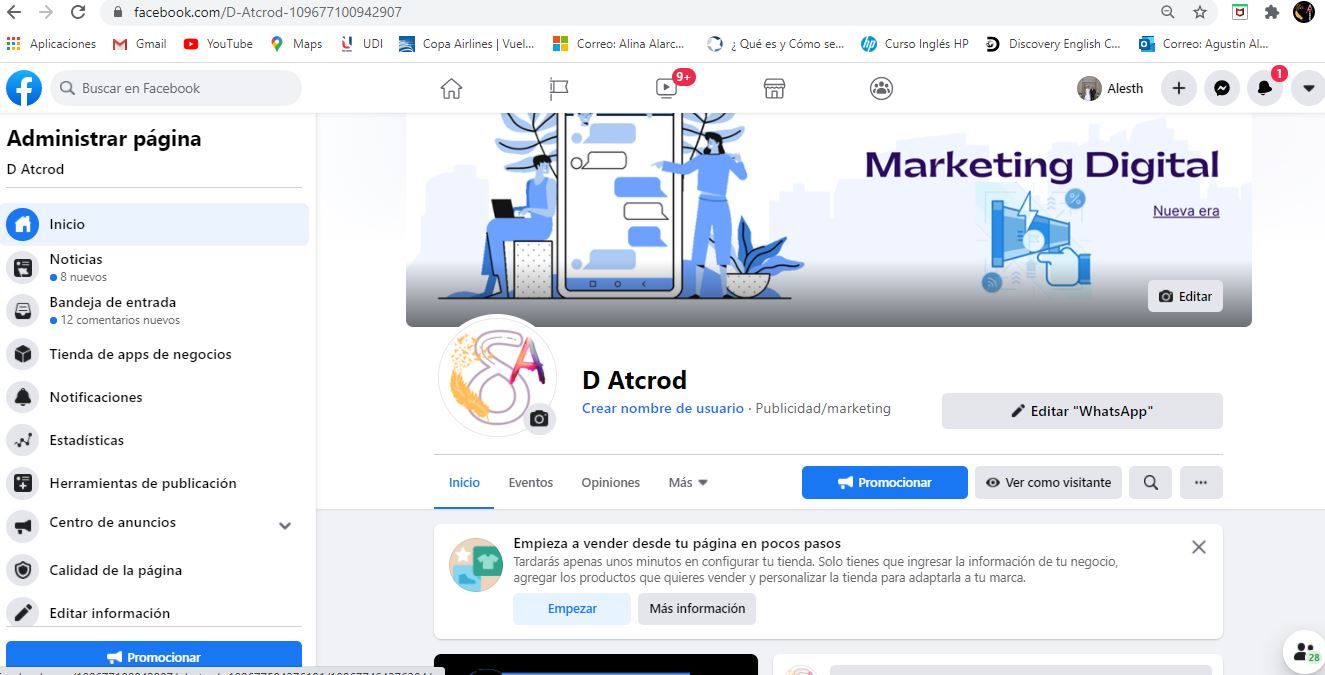Open Alesth profile in top bar
The height and width of the screenshot is (675, 1325).
click(x=1111, y=88)
